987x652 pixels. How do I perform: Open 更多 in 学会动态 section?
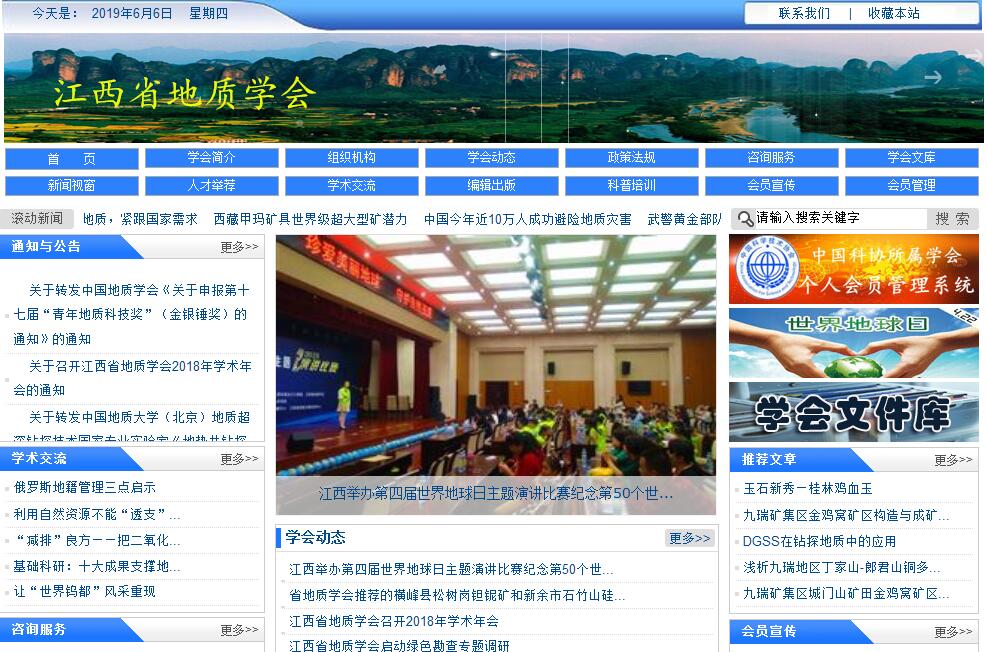pos(689,538)
